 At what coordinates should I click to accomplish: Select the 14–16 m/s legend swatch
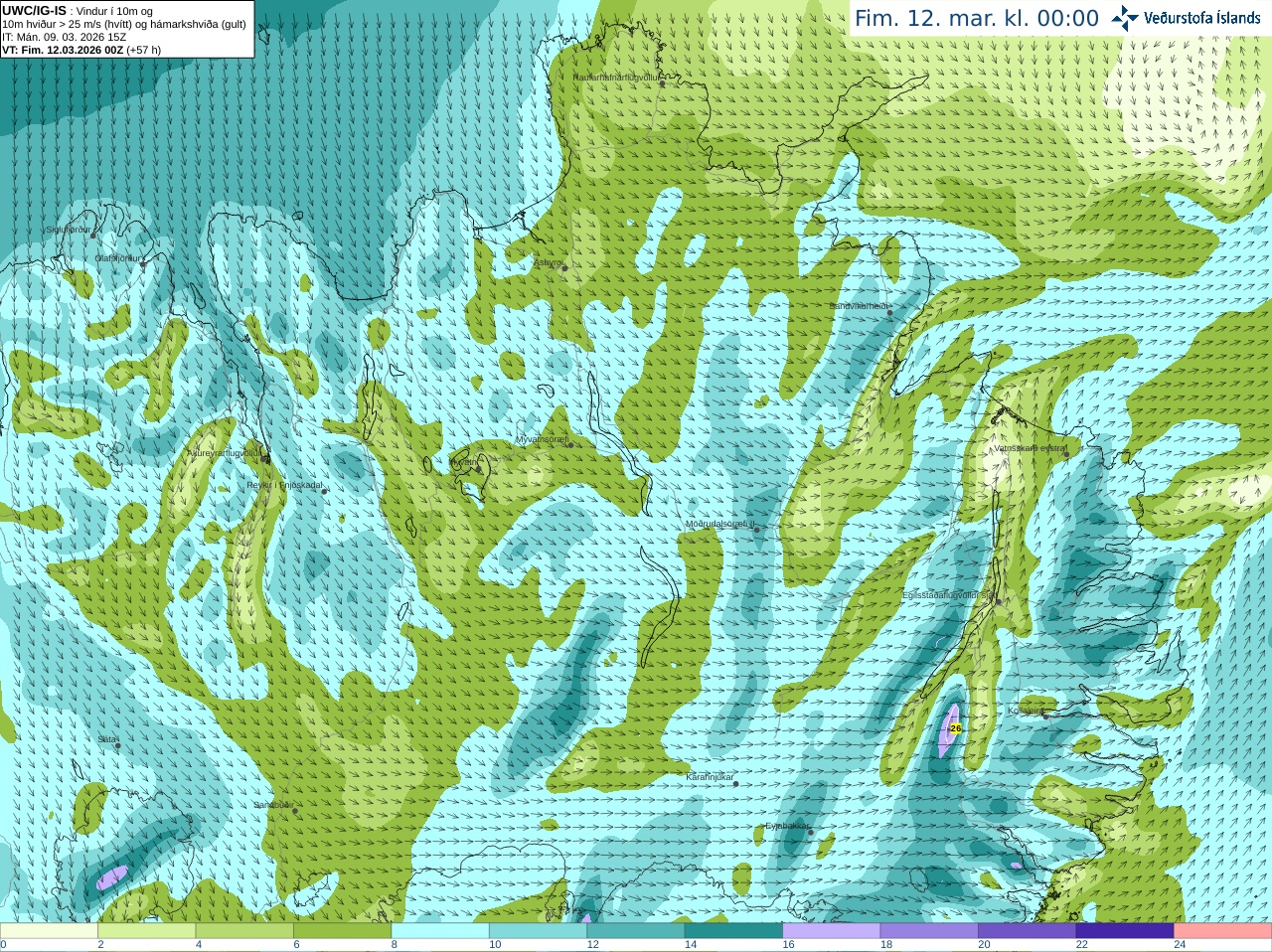click(x=733, y=931)
